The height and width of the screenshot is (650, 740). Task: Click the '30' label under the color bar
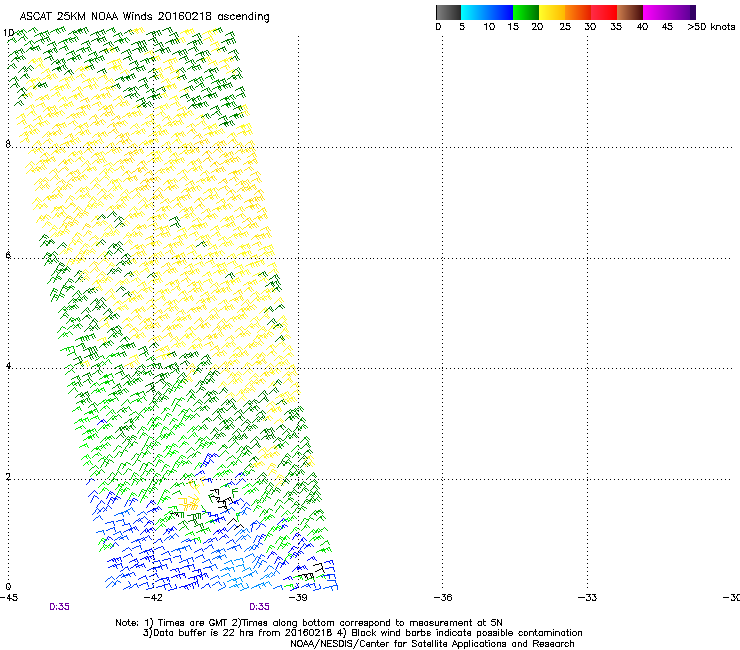[590, 27]
